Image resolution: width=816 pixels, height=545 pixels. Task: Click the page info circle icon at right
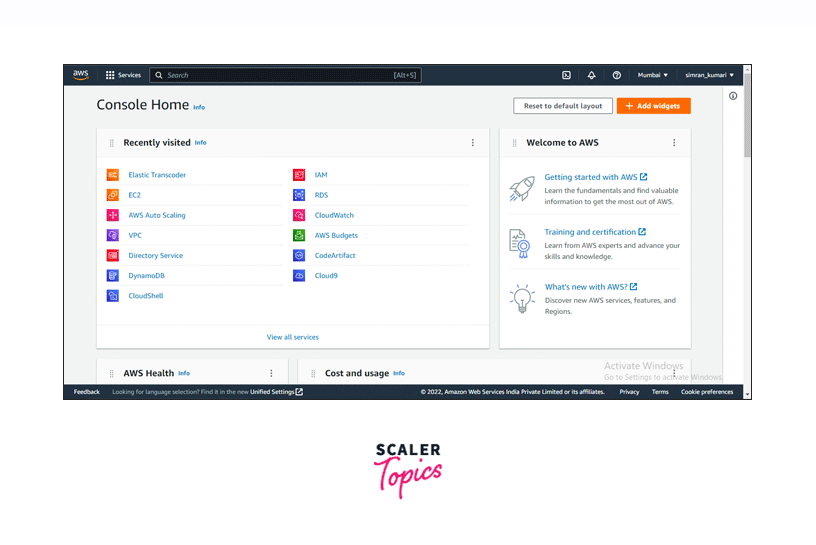point(732,96)
